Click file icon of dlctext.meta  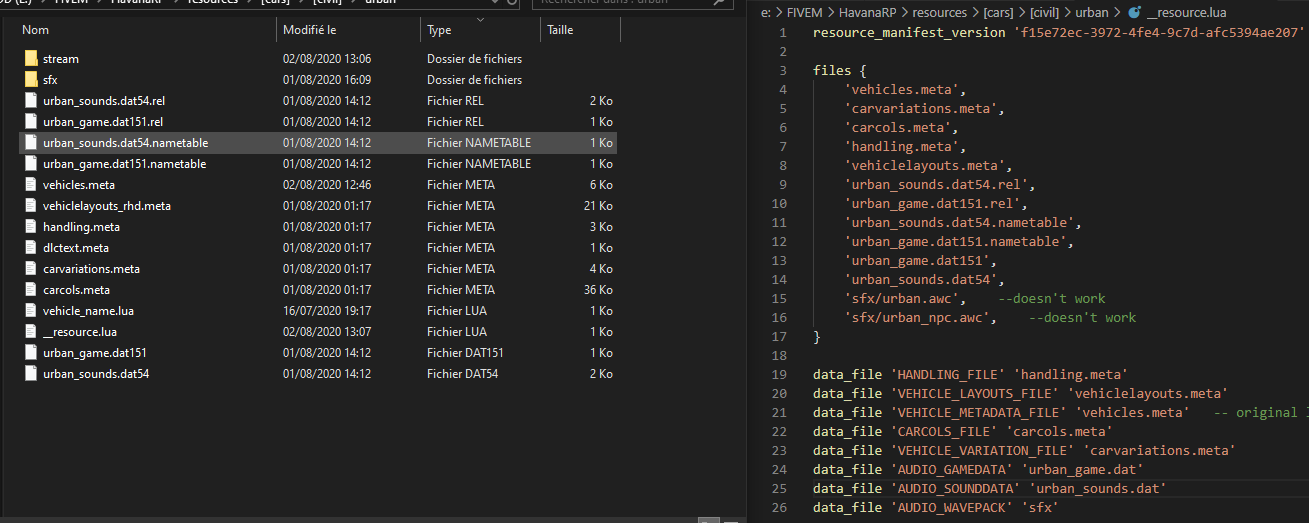[x=30, y=248]
